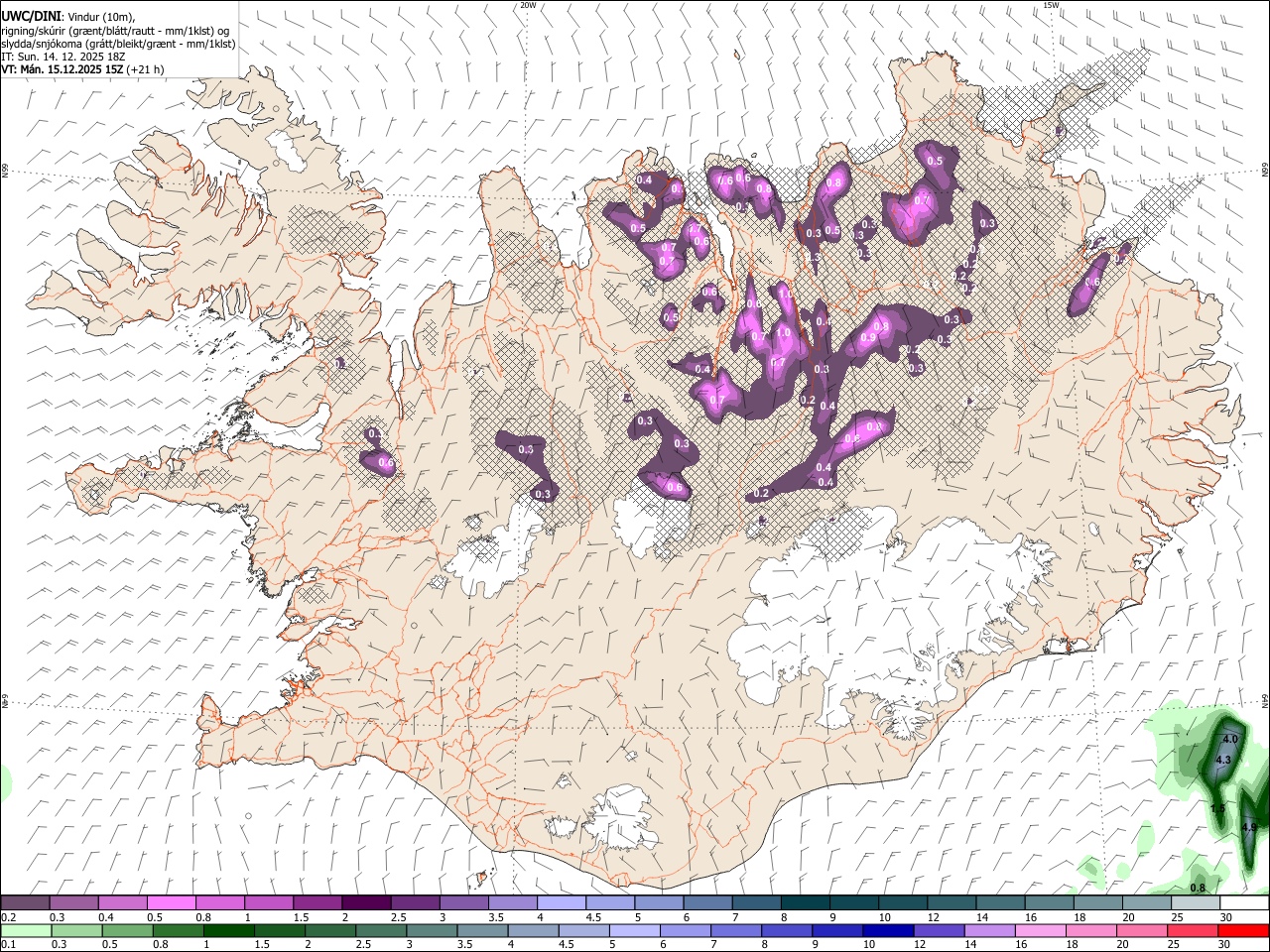This screenshot has width=1270, height=952.
Task: Click the '4.3' rain value label
Action: coord(1223,760)
